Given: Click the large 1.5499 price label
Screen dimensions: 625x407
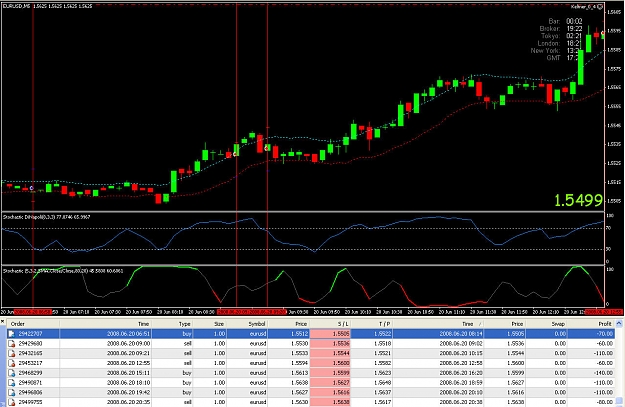Looking at the screenshot, I should click(x=578, y=201).
